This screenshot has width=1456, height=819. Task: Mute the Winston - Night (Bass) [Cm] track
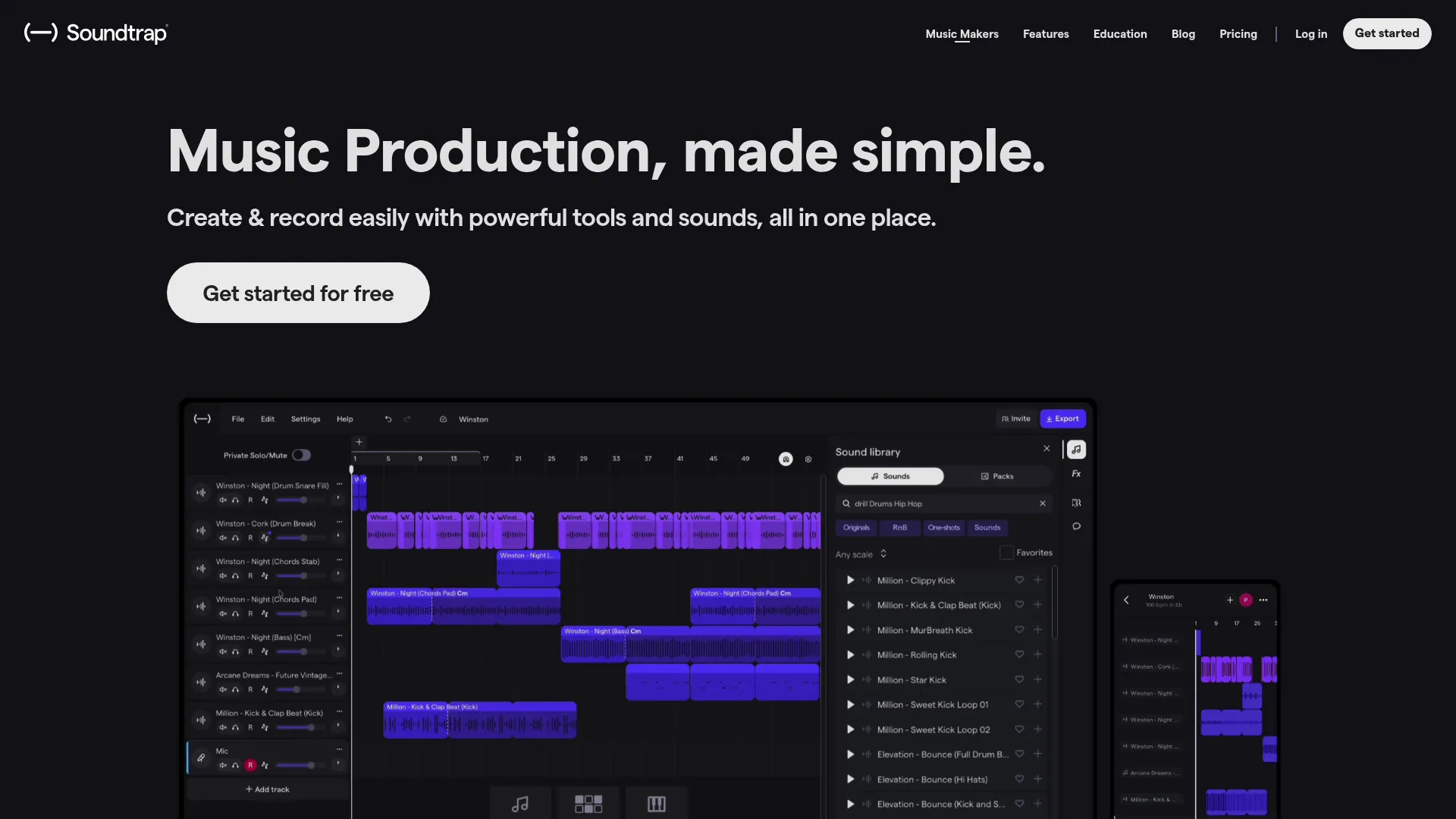point(223,651)
